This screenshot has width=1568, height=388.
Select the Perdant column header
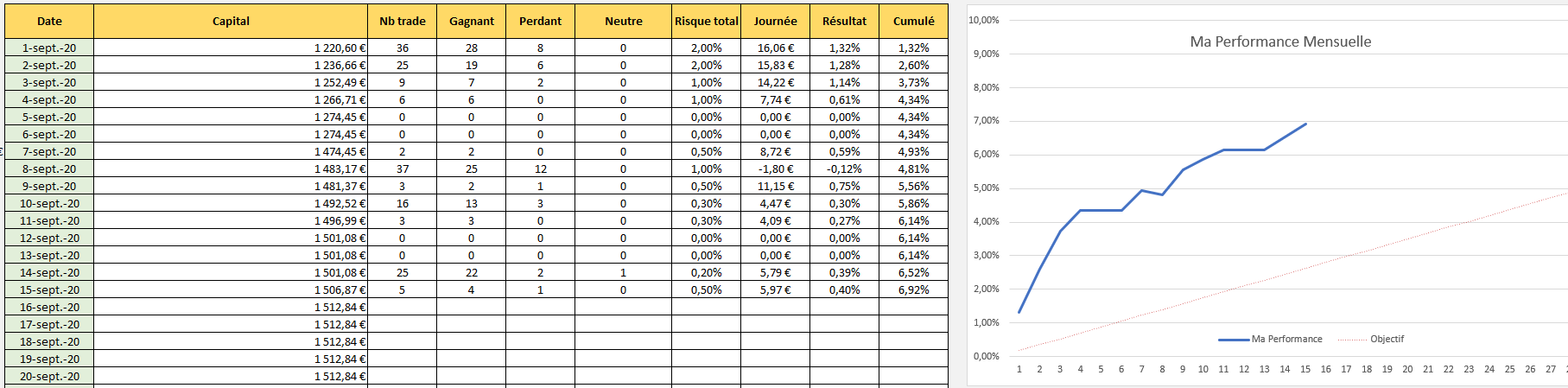pos(540,22)
